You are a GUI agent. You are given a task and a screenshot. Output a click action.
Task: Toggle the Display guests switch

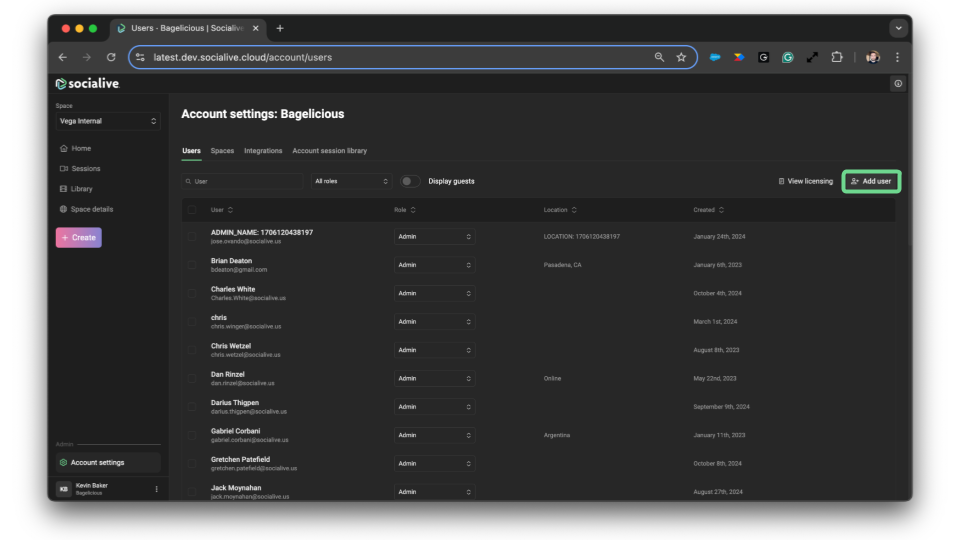[x=410, y=181]
